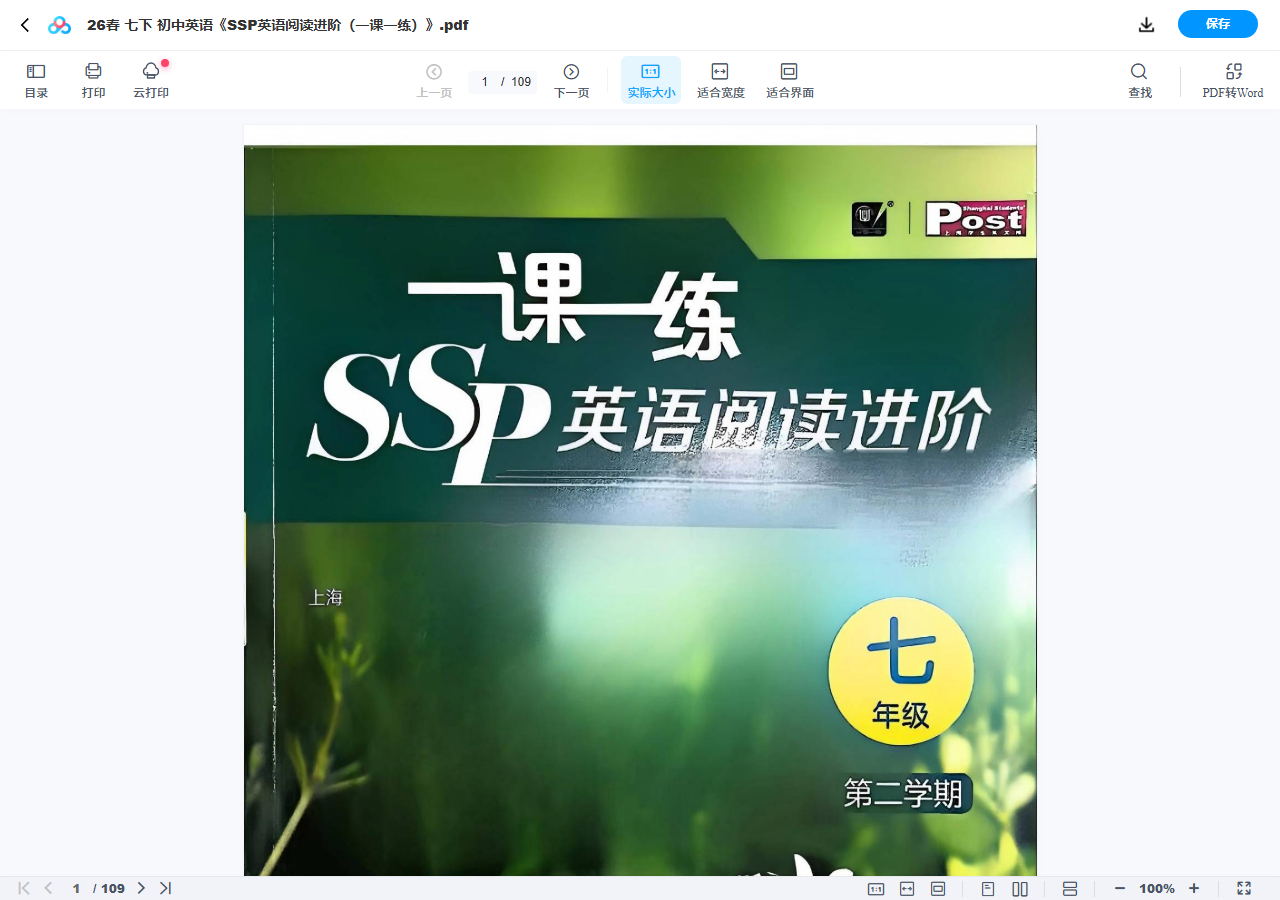
Task: Click next page arrow in bottom bar
Action: coord(141,888)
